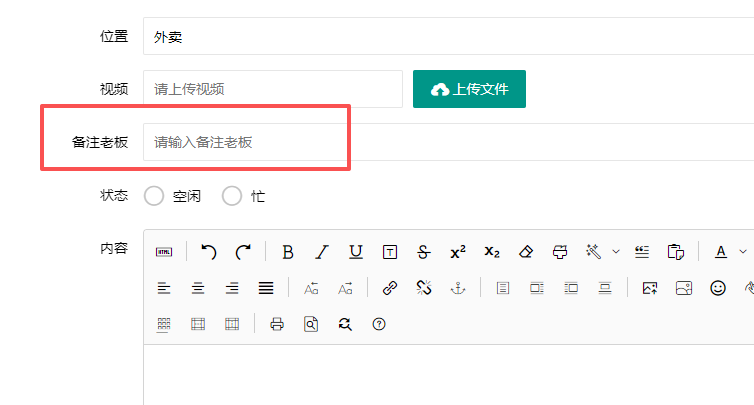Expand the format brush dropdown arrow

coord(616,252)
